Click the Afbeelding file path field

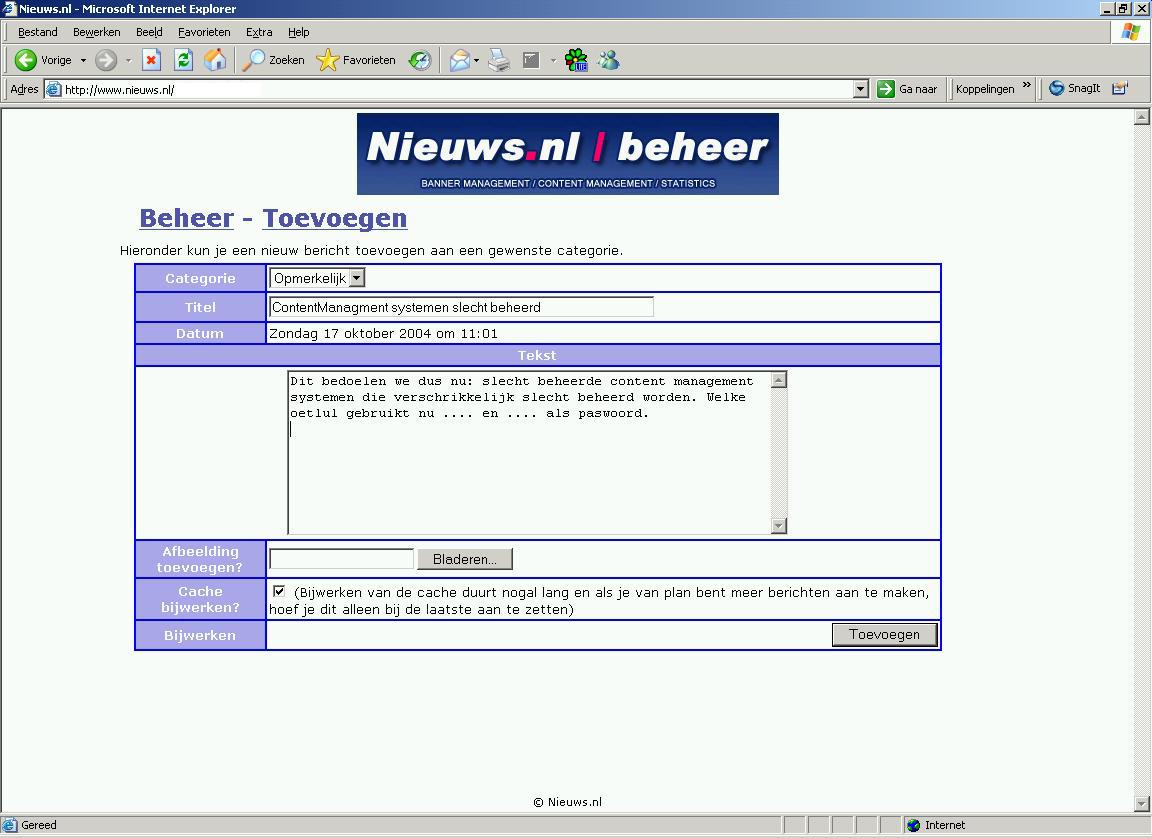342,558
